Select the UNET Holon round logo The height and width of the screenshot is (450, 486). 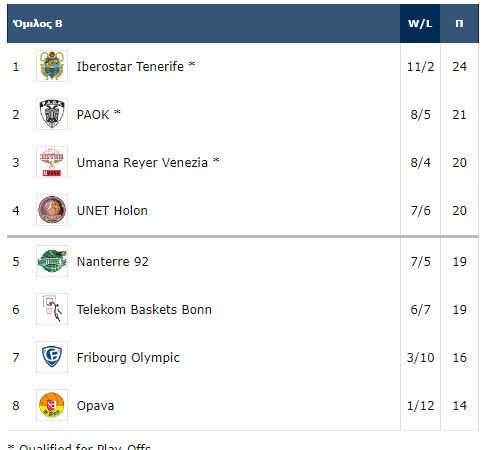52,210
